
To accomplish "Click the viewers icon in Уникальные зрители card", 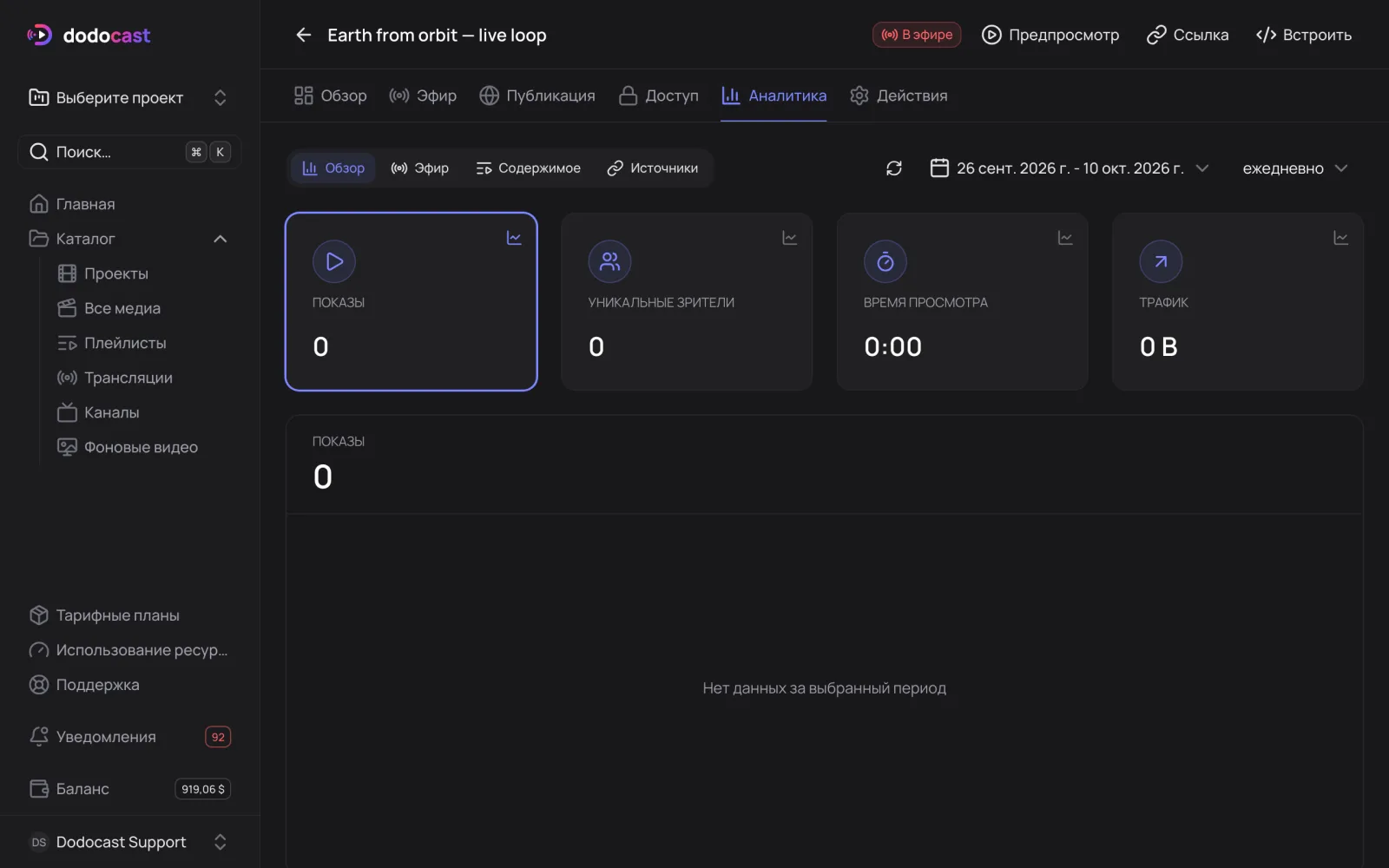I will point(609,261).
